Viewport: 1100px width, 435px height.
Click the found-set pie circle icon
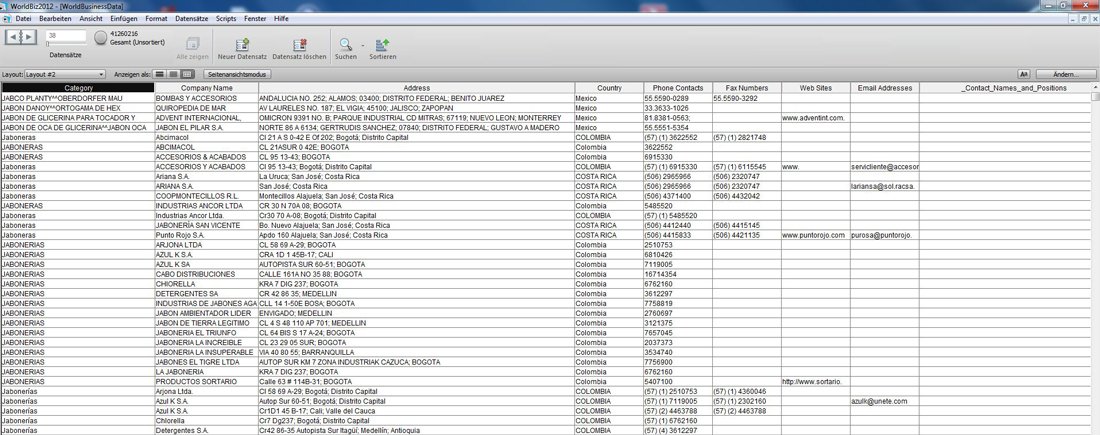[101, 38]
